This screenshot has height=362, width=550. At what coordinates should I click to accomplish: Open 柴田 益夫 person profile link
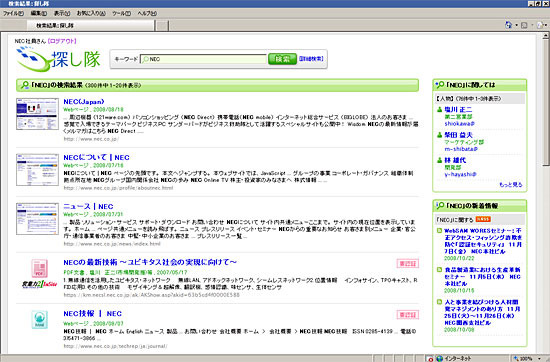458,135
